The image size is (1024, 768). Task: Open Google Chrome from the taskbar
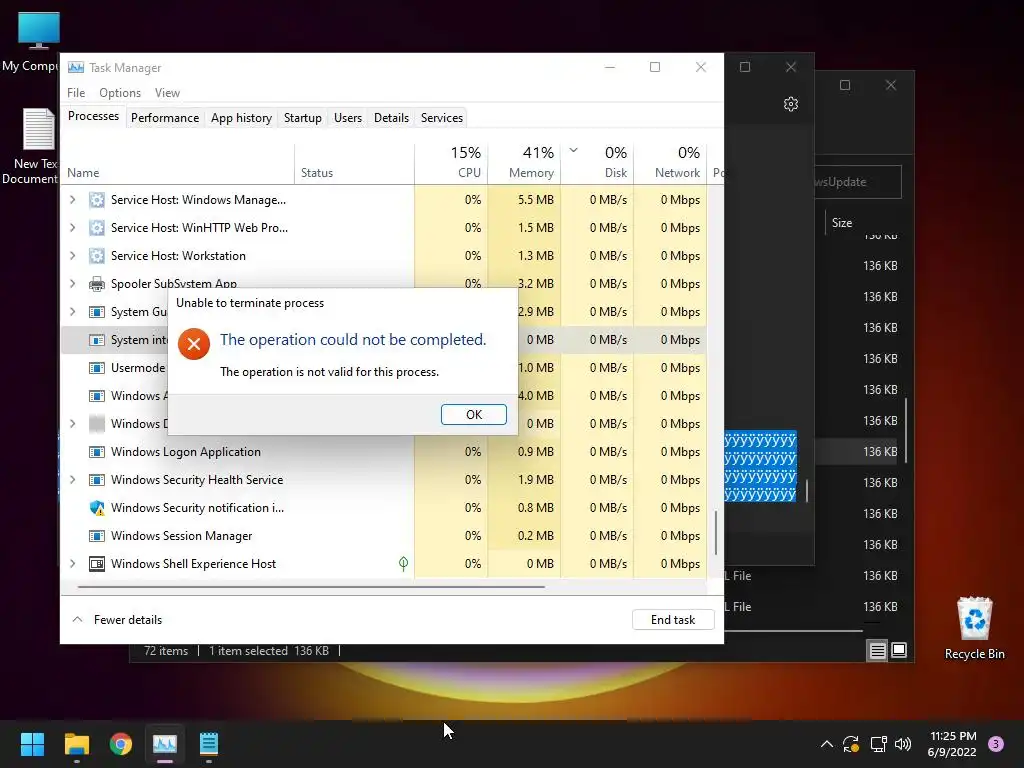coord(121,744)
